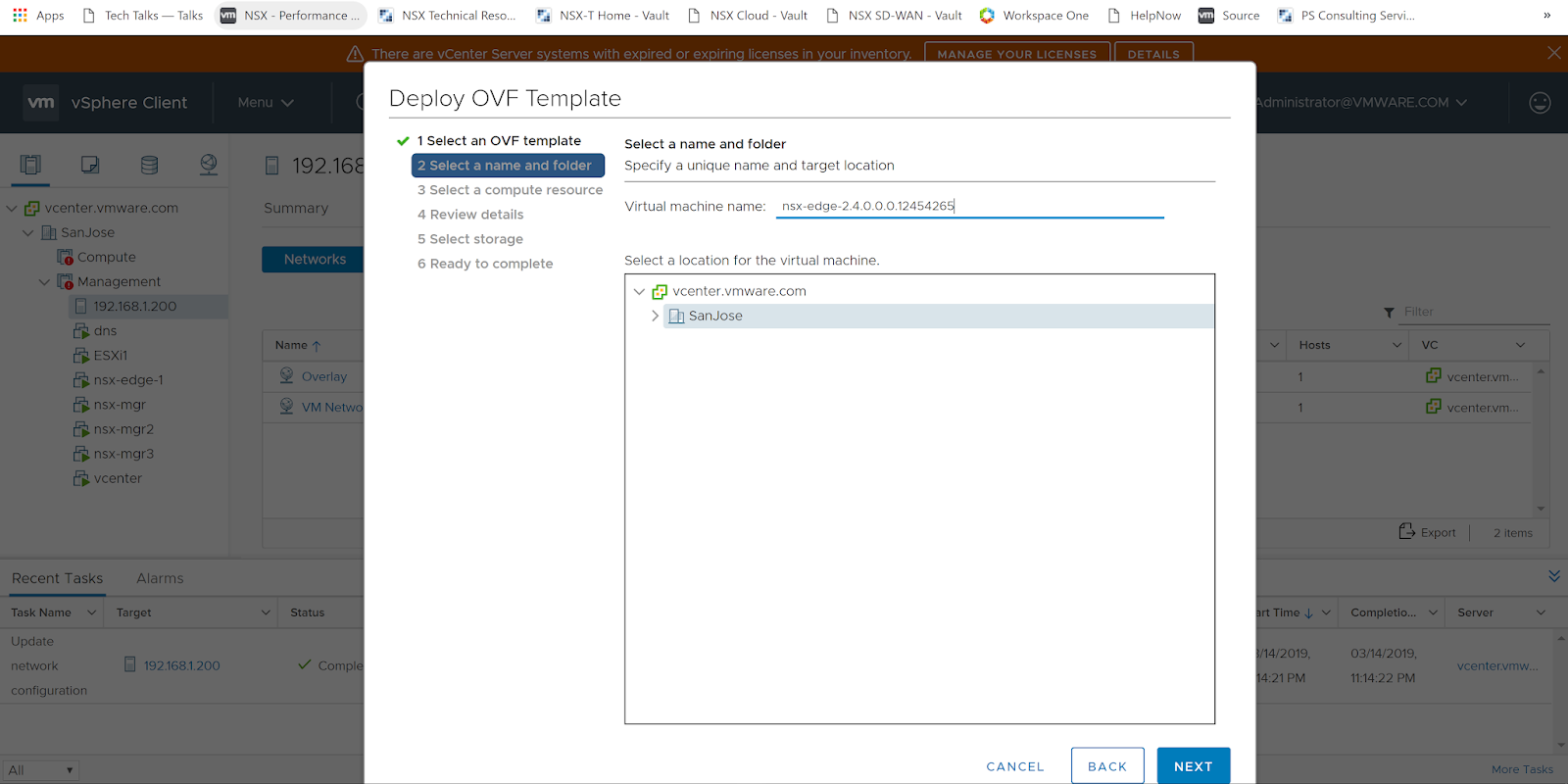This screenshot has height=784, width=1568.
Task: Open VMs and Templates inventory view icon
Action: [x=90, y=165]
